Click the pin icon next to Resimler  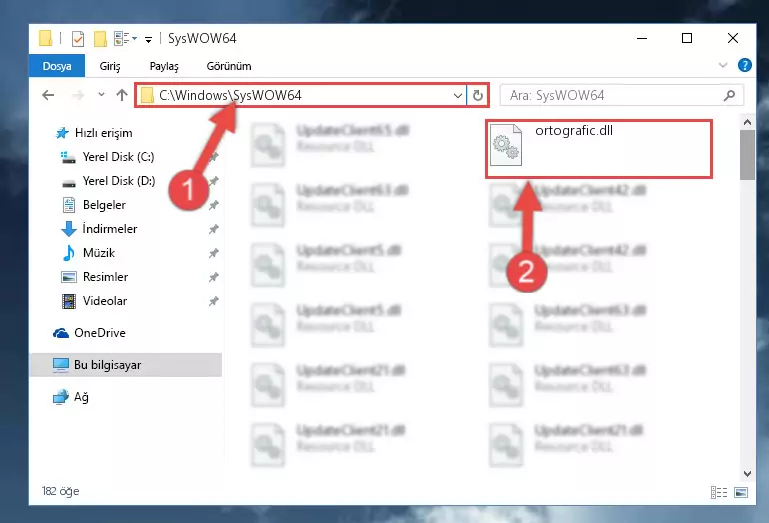(x=213, y=277)
